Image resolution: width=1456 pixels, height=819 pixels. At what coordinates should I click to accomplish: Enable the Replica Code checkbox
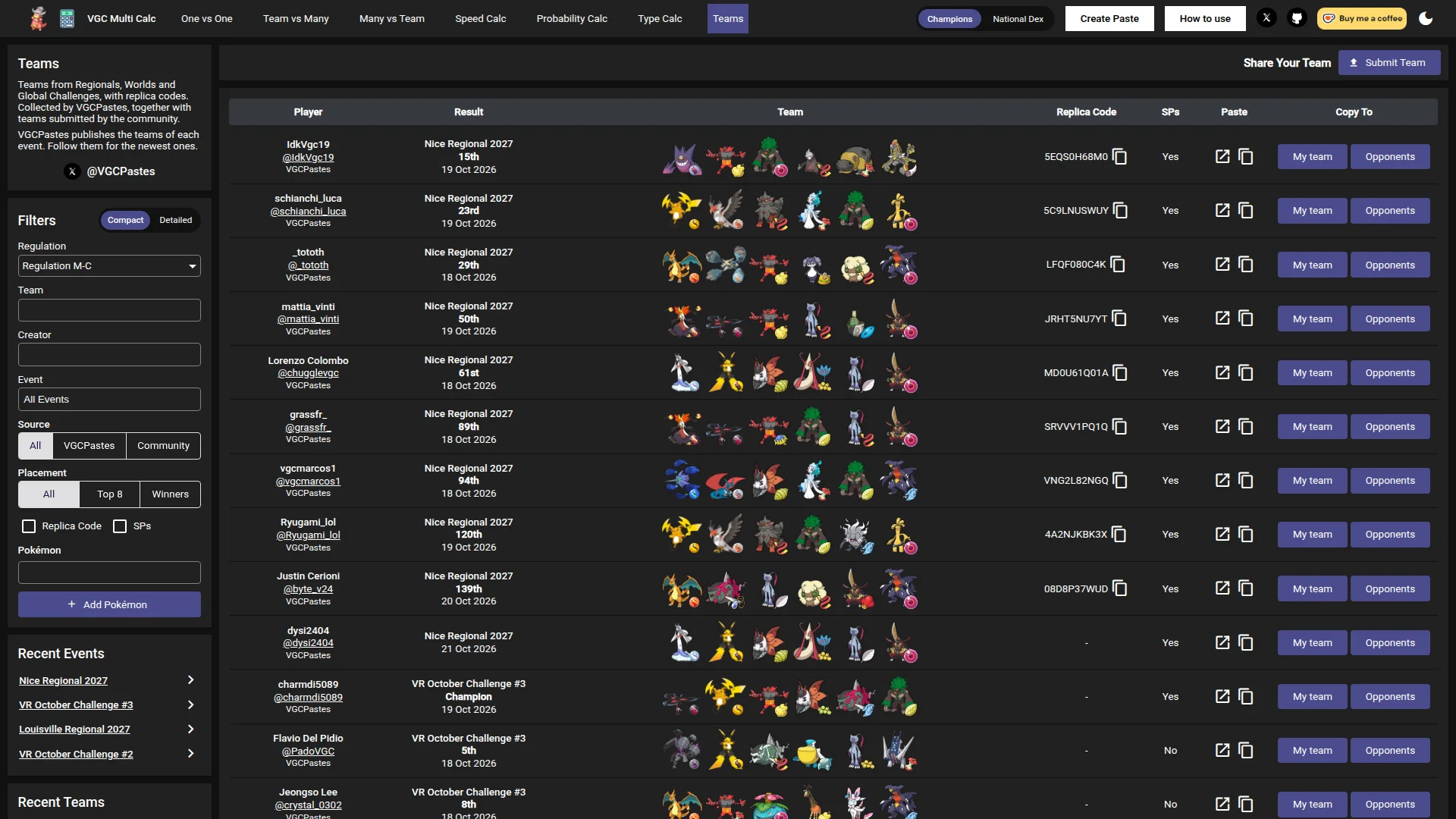[29, 526]
